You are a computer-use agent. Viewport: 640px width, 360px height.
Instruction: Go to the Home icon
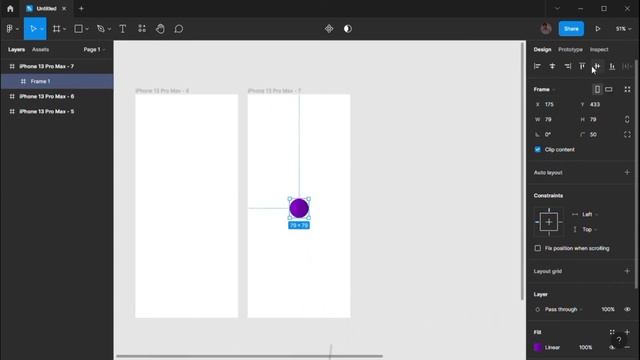(10, 9)
